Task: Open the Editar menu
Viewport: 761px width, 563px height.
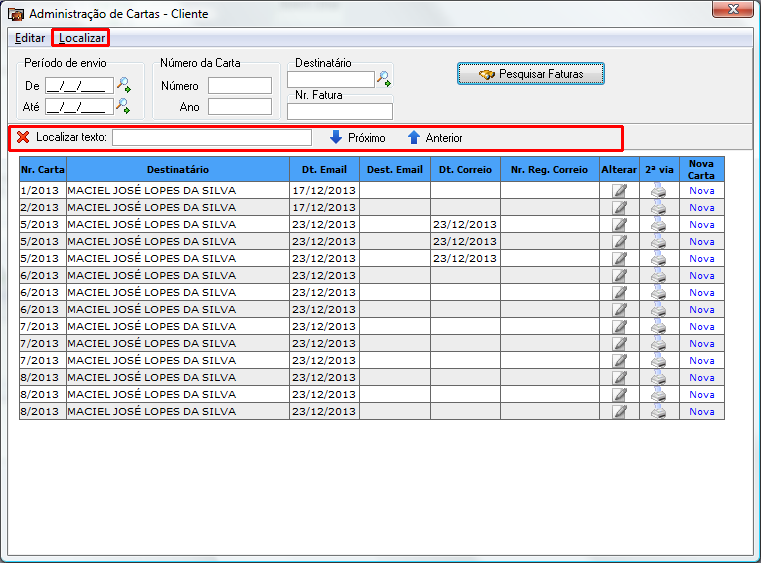Action: coord(30,38)
